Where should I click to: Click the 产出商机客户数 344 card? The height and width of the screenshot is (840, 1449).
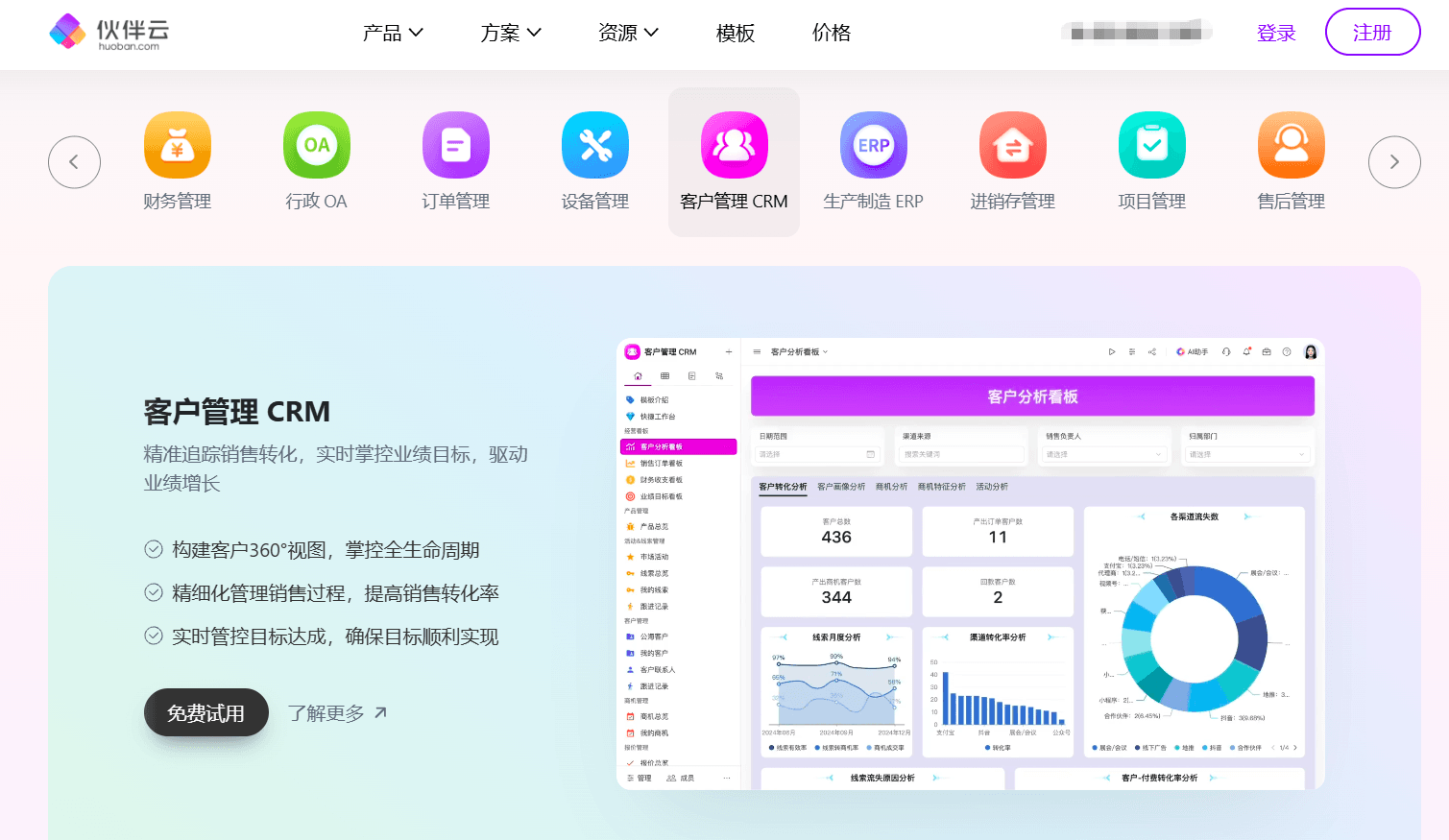[836, 591]
